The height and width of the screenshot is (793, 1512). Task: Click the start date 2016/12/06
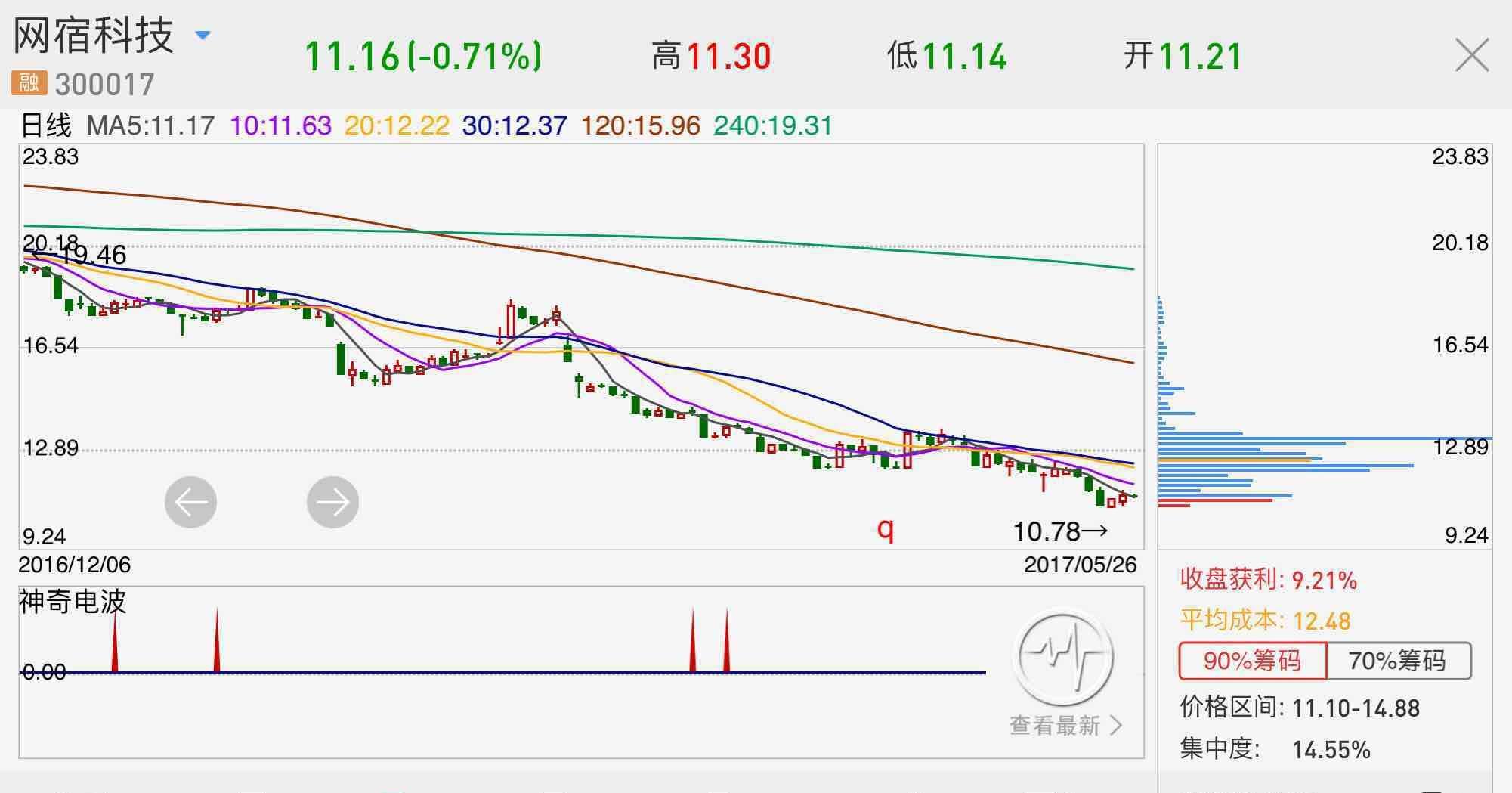74,565
